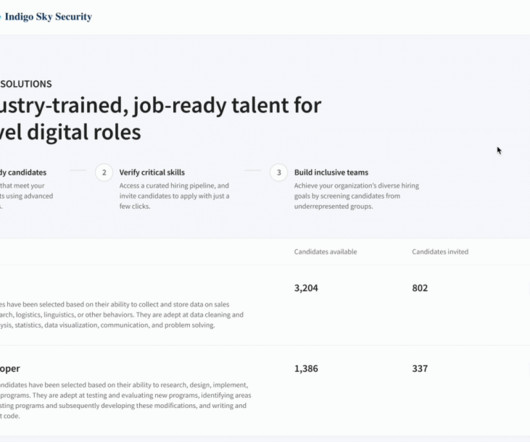This screenshot has height=442, width=530.
Task: Click the data cleaning role description paragraph
Action: [122, 315]
